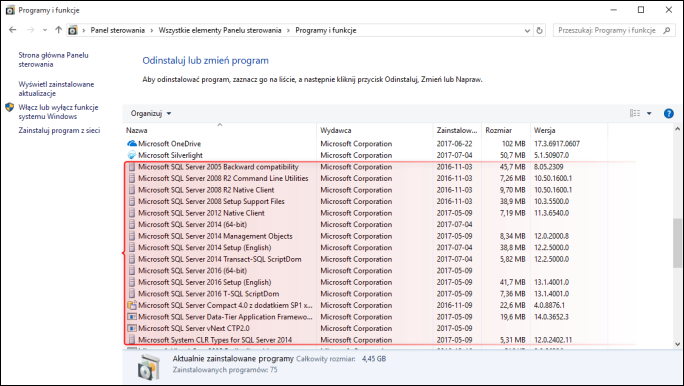Image resolution: width=684 pixels, height=386 pixels.
Task: Select the Microsoft Silverlight icon entry
Action: tap(132, 155)
